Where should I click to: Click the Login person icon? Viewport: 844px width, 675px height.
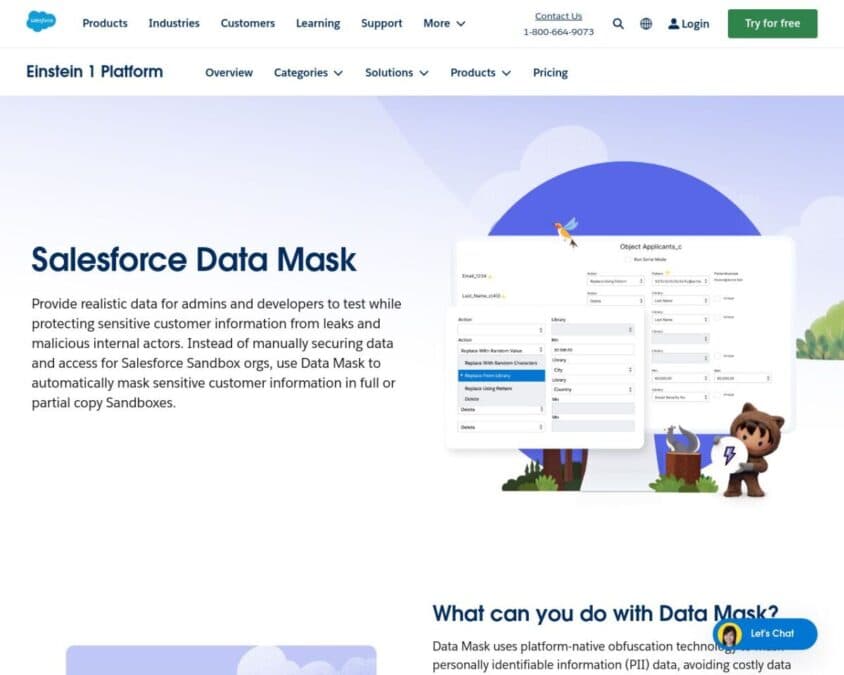[673, 24]
